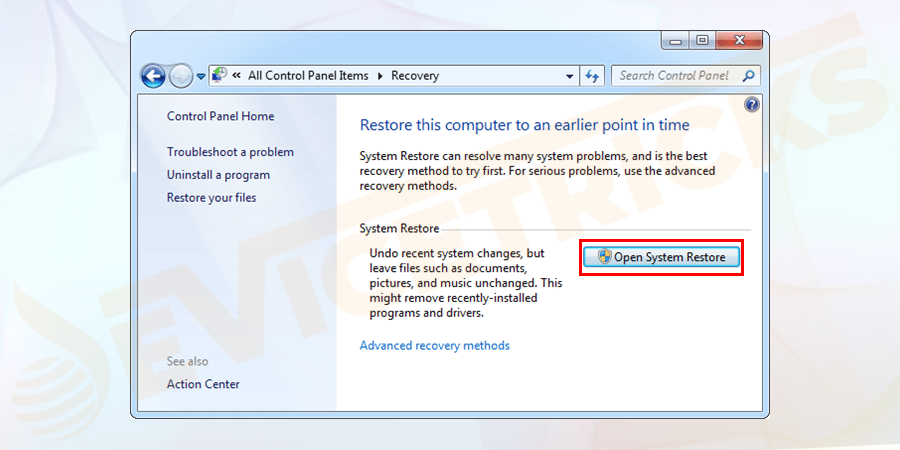Viewport: 900px width, 450px height.
Task: Open Uninstall a program link
Action: (218, 175)
